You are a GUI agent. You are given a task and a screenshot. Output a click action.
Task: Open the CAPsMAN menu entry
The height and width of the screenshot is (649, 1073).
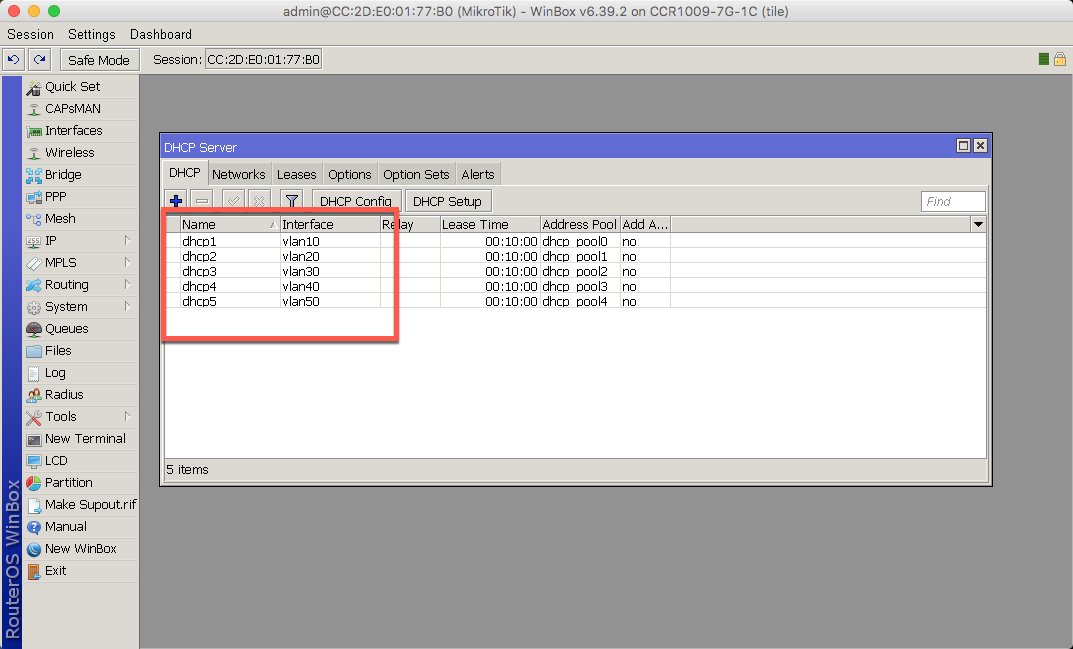(81, 109)
